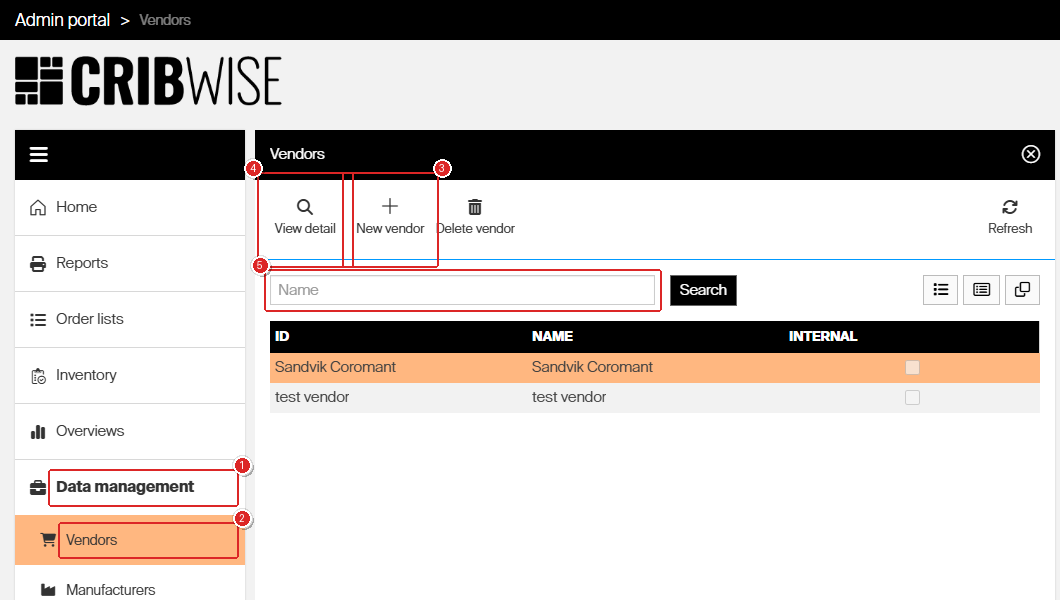Open the hamburger menu in sidebar
Viewport: 1060px width, 600px height.
pyautogui.click(x=39, y=155)
